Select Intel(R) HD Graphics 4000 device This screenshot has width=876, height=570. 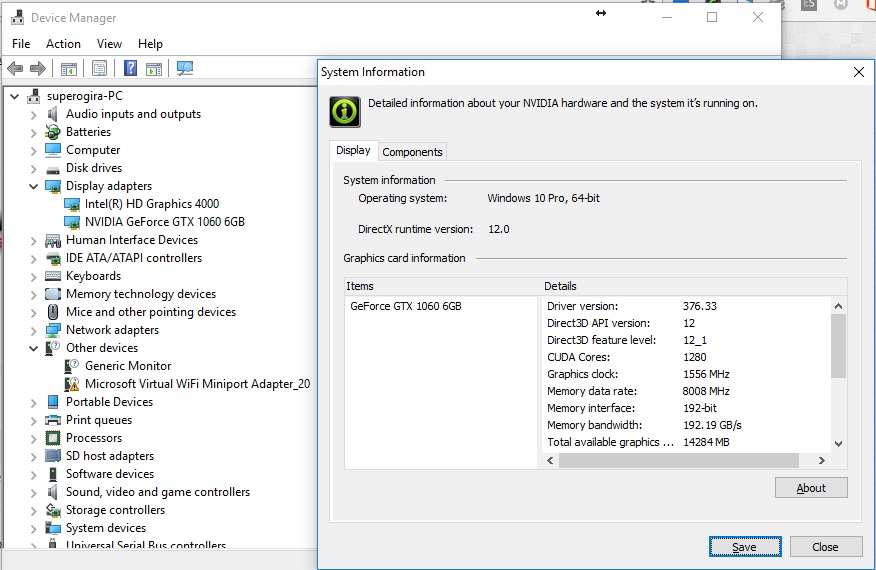point(152,204)
